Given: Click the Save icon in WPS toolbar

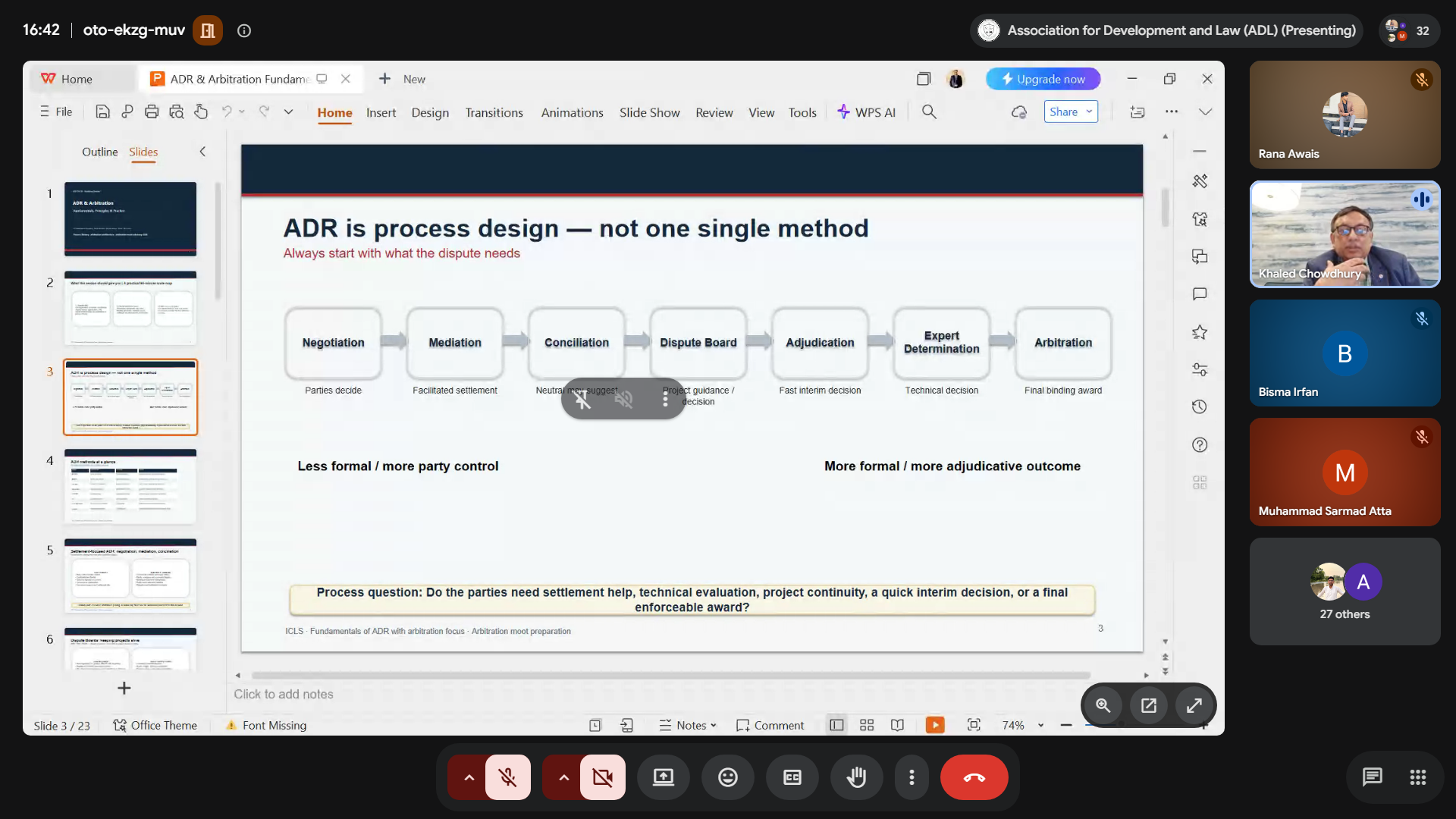Looking at the screenshot, I should (102, 112).
